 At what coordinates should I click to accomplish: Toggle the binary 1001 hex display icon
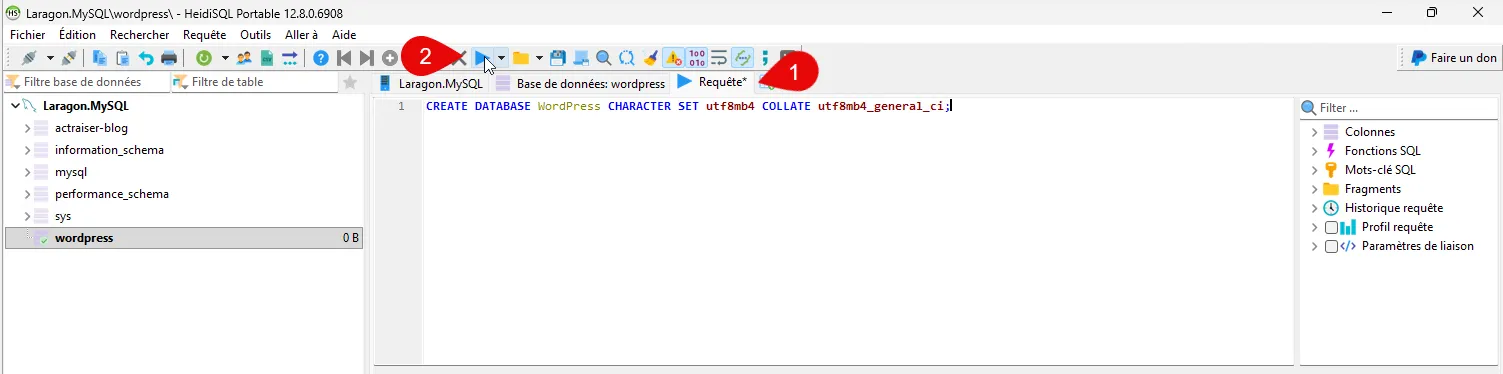pos(697,58)
